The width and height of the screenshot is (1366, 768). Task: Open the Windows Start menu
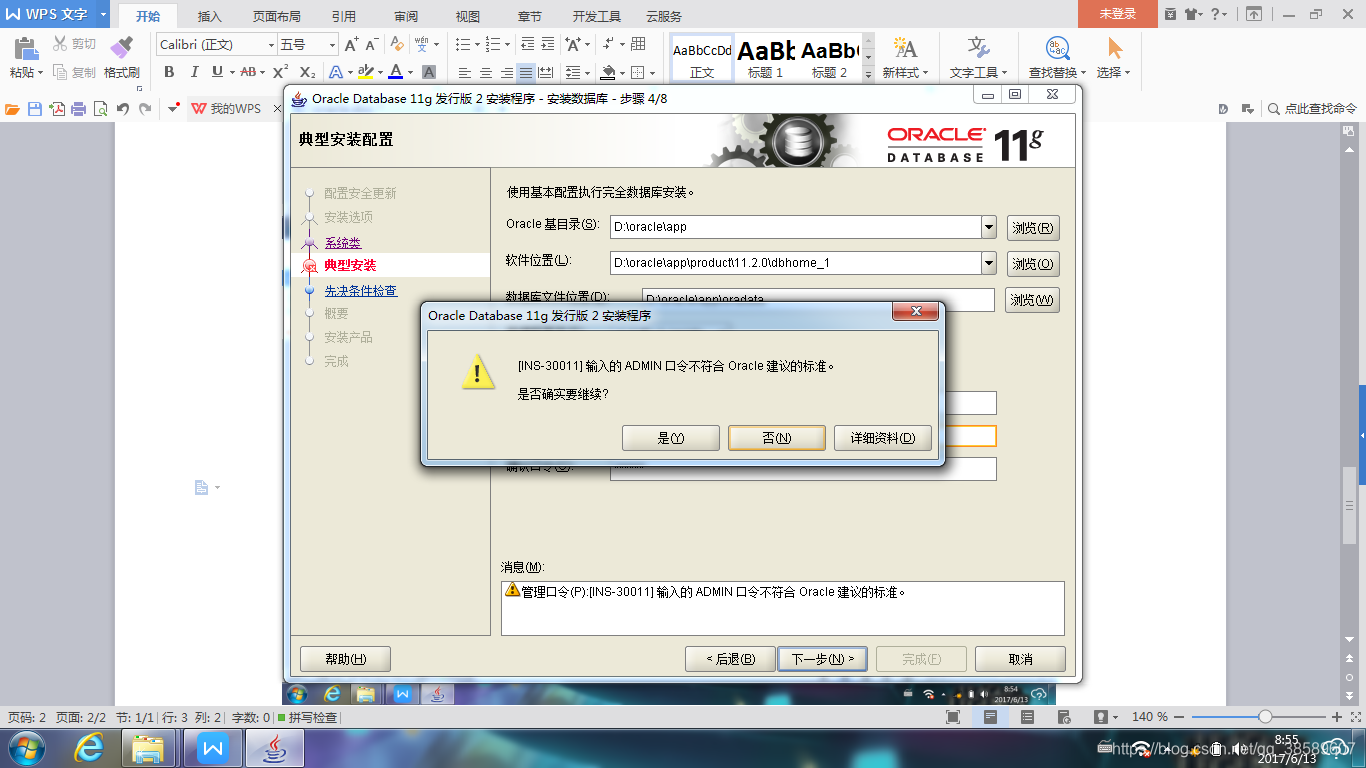coord(25,748)
